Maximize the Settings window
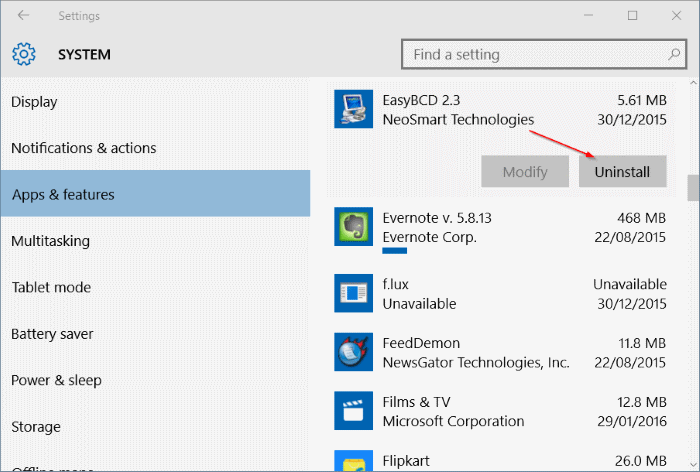This screenshot has height=472, width=700. [x=632, y=16]
